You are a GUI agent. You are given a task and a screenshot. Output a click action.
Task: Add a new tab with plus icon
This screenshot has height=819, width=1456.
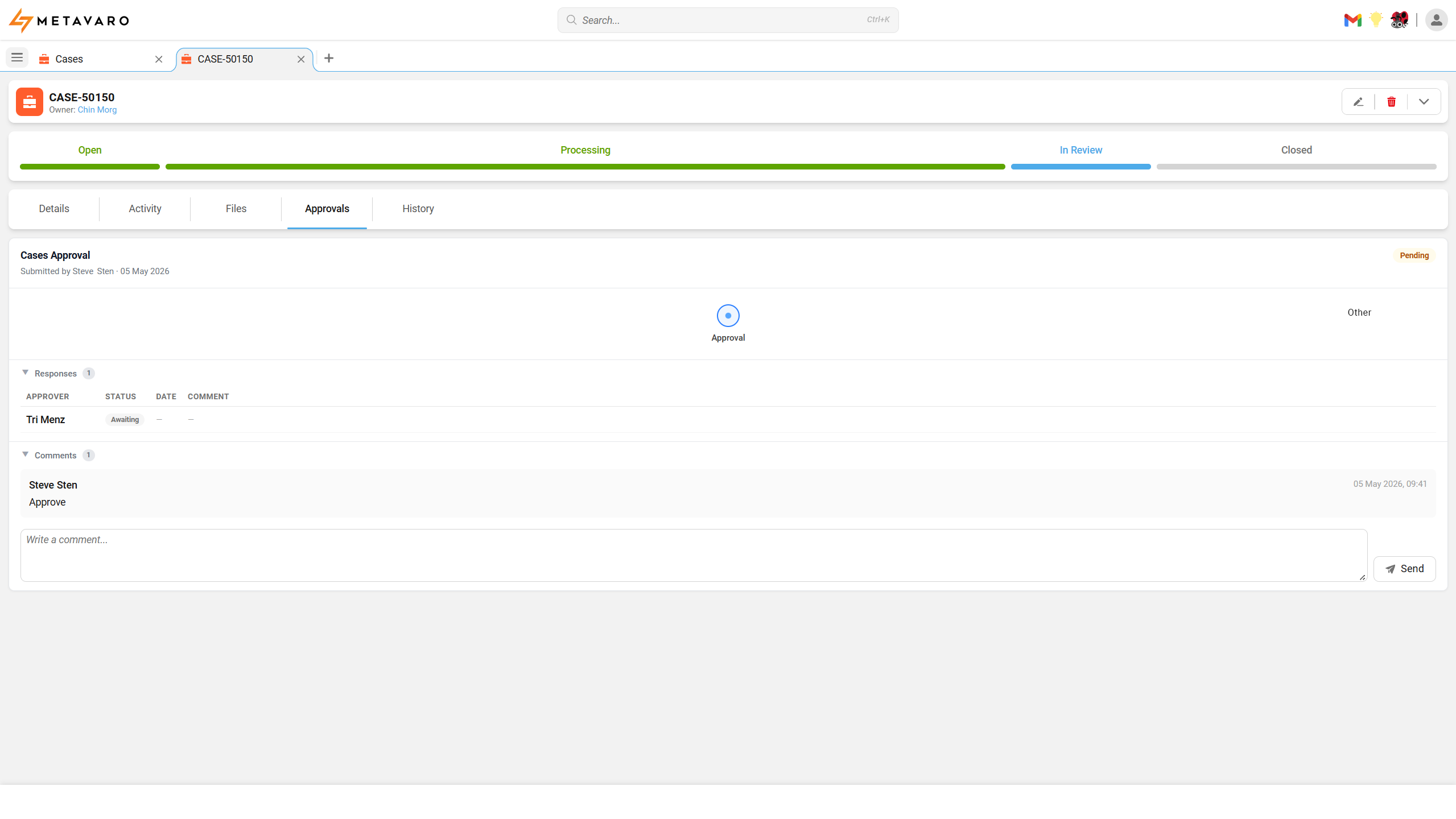click(x=329, y=58)
